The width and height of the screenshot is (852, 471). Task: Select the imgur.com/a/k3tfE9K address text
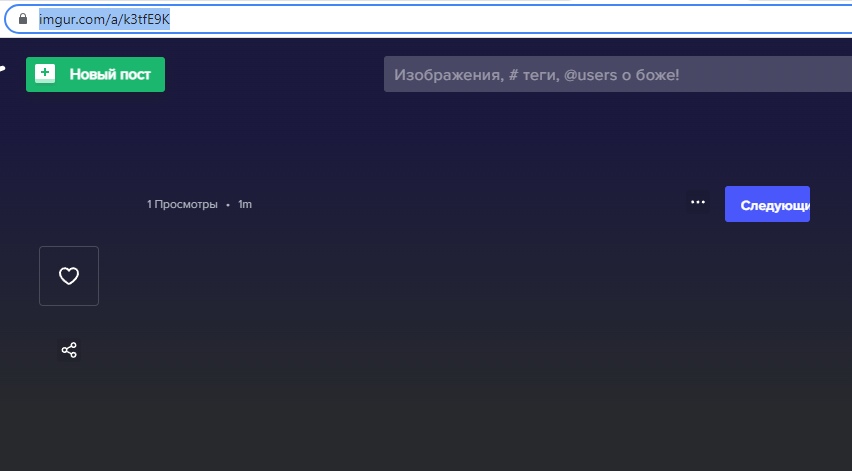(104, 19)
